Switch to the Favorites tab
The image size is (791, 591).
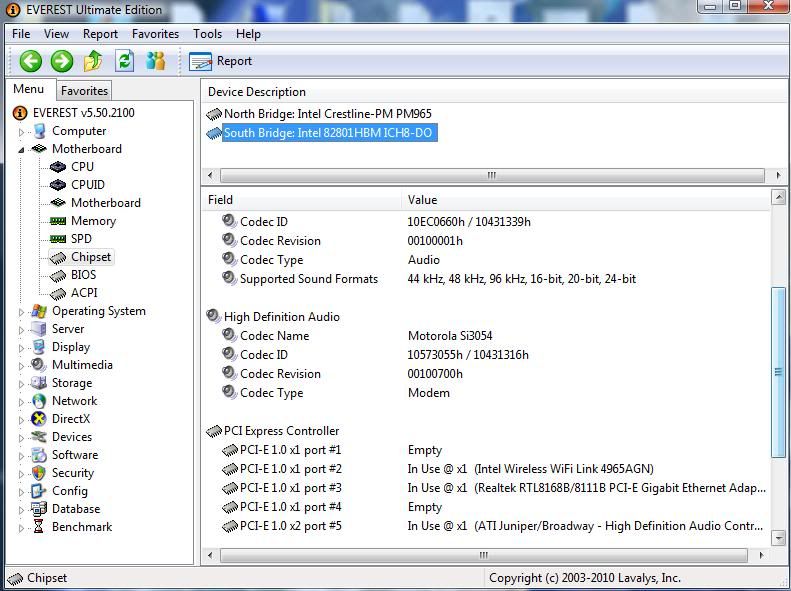(84, 91)
